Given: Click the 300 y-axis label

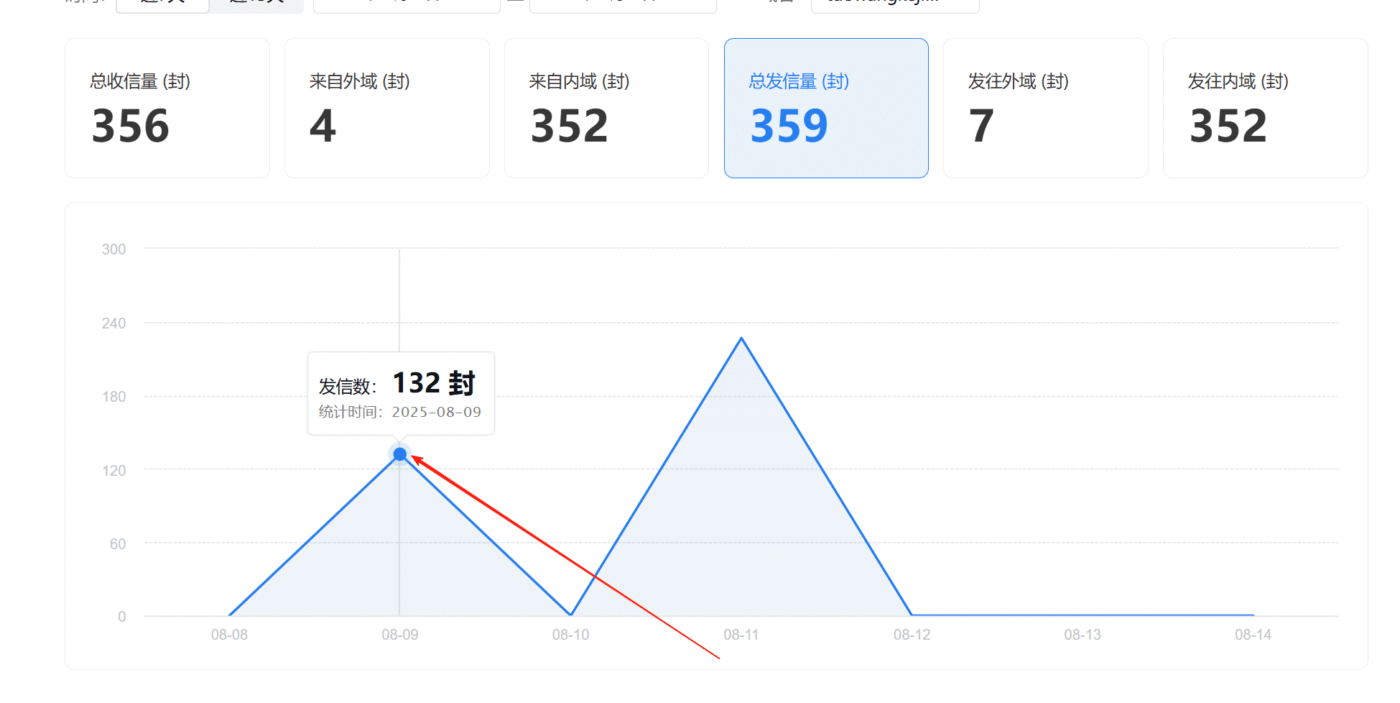Looking at the screenshot, I should [114, 249].
